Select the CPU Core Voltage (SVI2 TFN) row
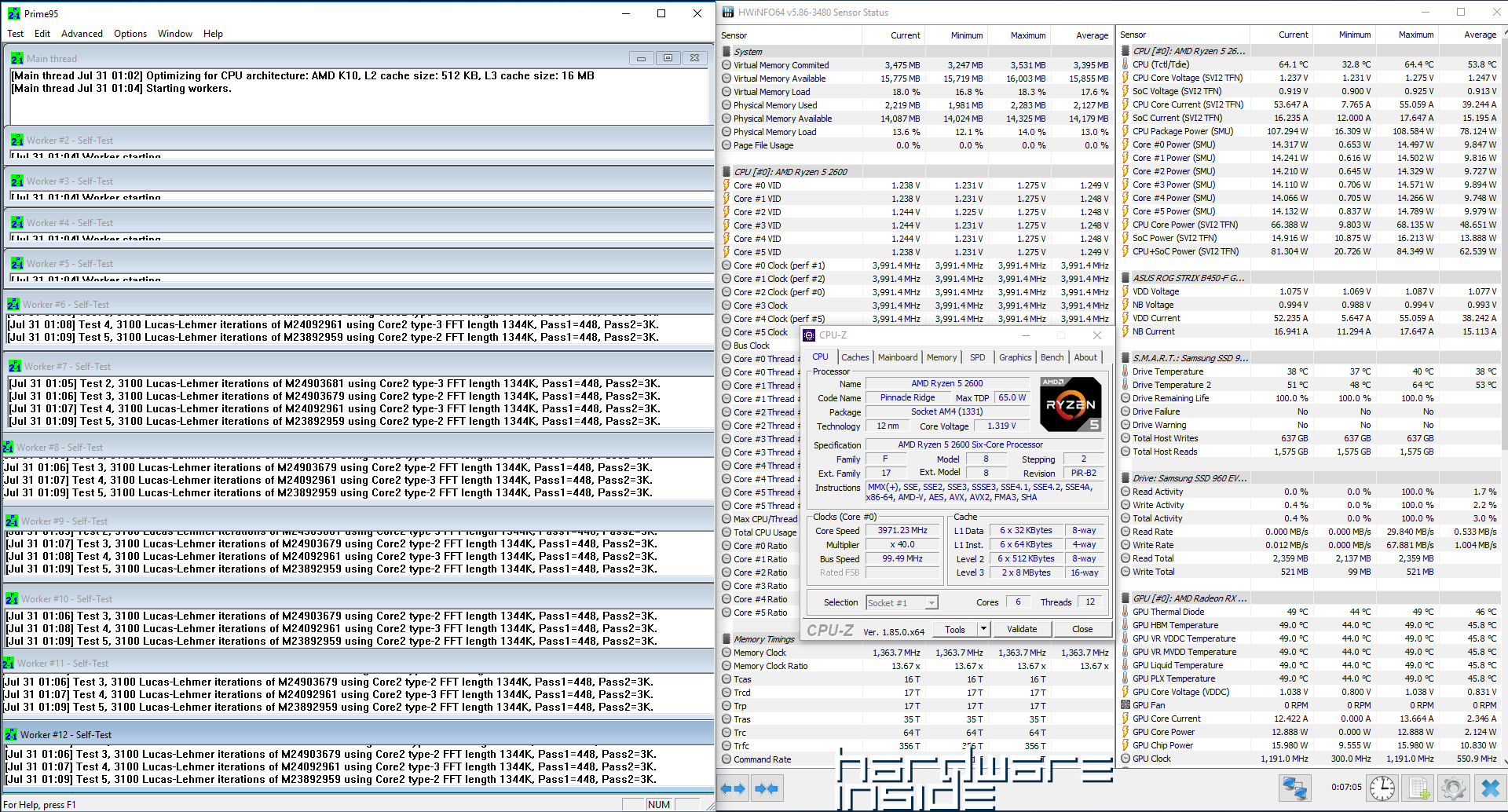The height and width of the screenshot is (812, 1508). click(1310, 78)
